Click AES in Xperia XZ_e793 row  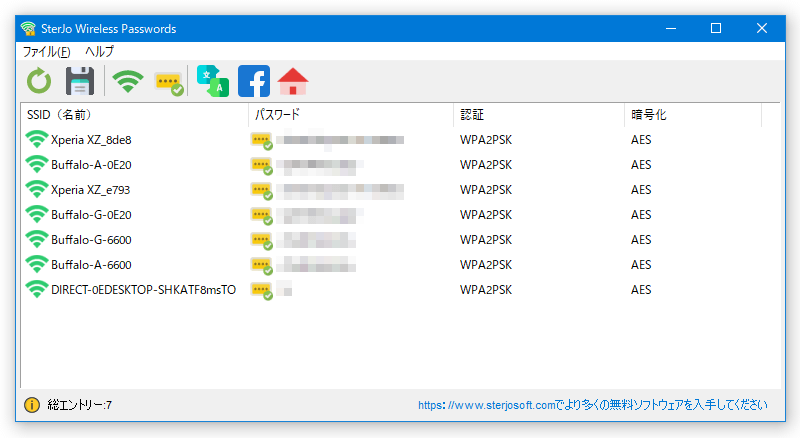pyautogui.click(x=641, y=189)
